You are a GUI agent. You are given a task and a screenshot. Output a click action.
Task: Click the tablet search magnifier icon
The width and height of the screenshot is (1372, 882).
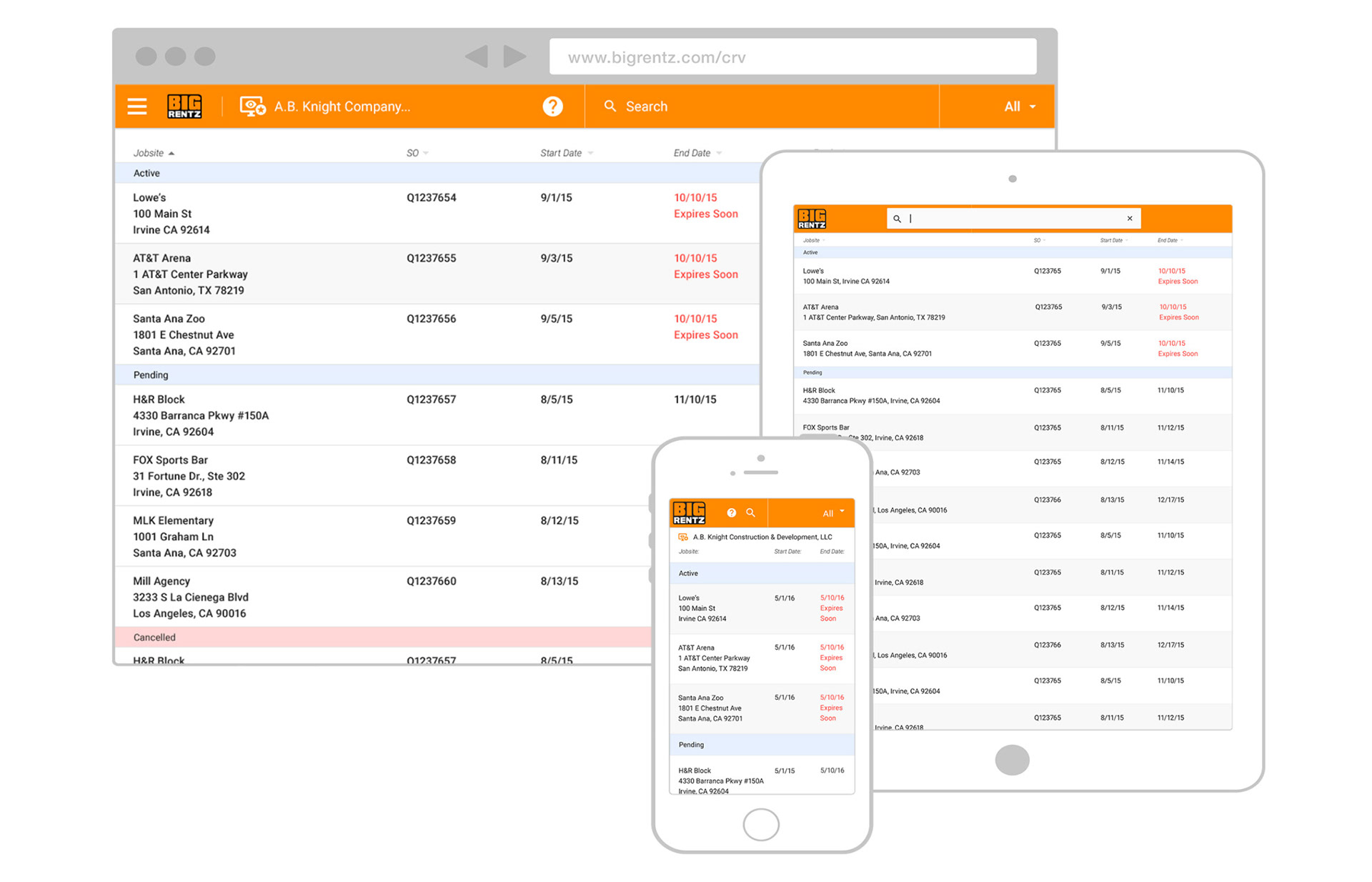(x=897, y=219)
